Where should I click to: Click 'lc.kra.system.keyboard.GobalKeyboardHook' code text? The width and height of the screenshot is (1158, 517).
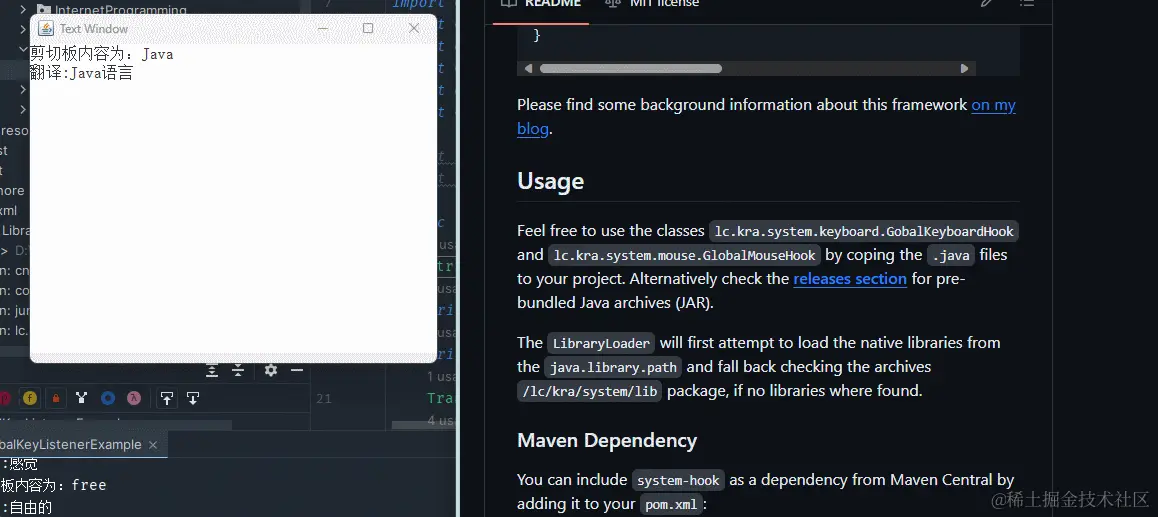click(x=864, y=231)
